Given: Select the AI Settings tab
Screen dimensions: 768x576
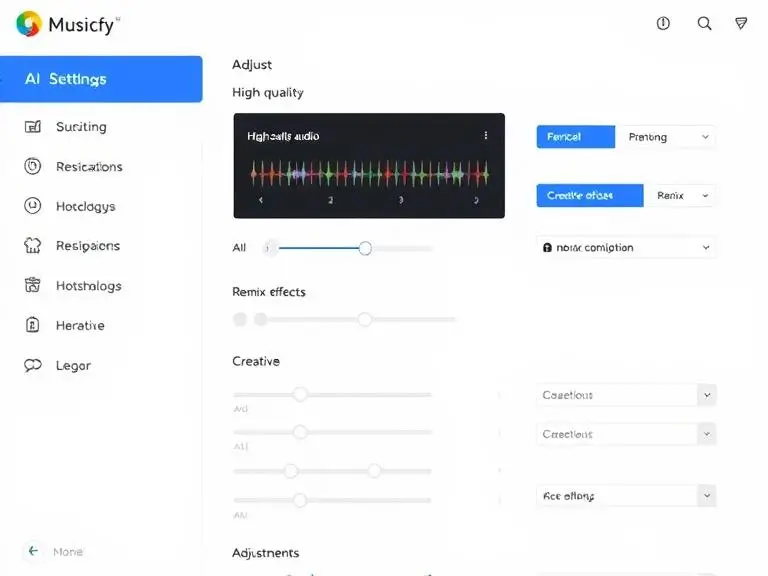Looking at the screenshot, I should tap(101, 79).
